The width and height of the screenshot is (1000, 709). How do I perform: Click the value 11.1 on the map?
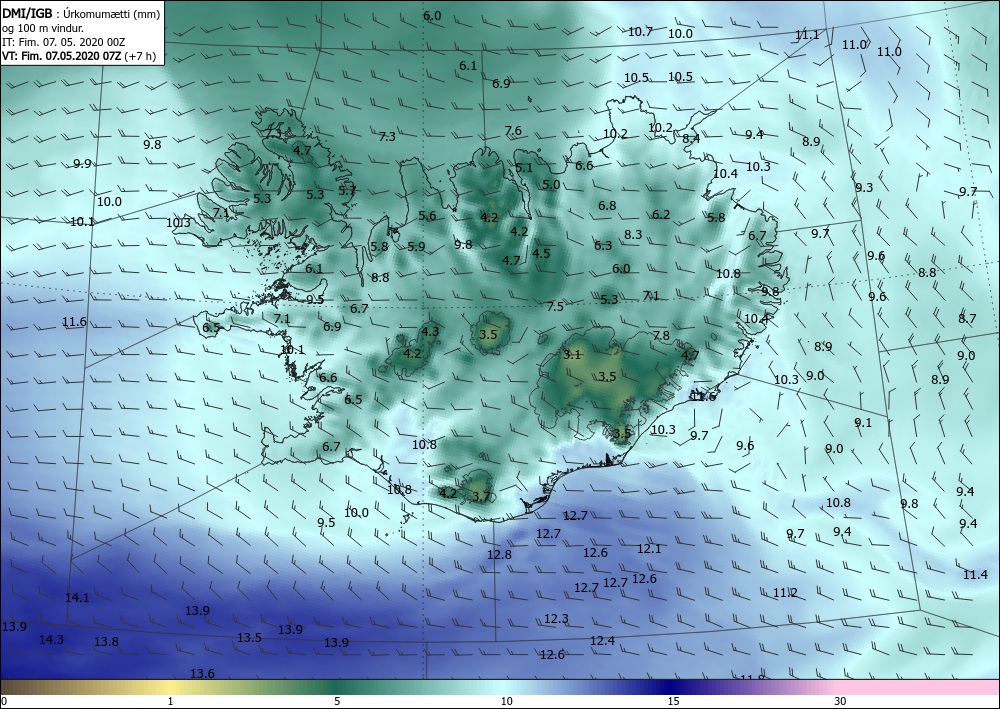[807, 35]
